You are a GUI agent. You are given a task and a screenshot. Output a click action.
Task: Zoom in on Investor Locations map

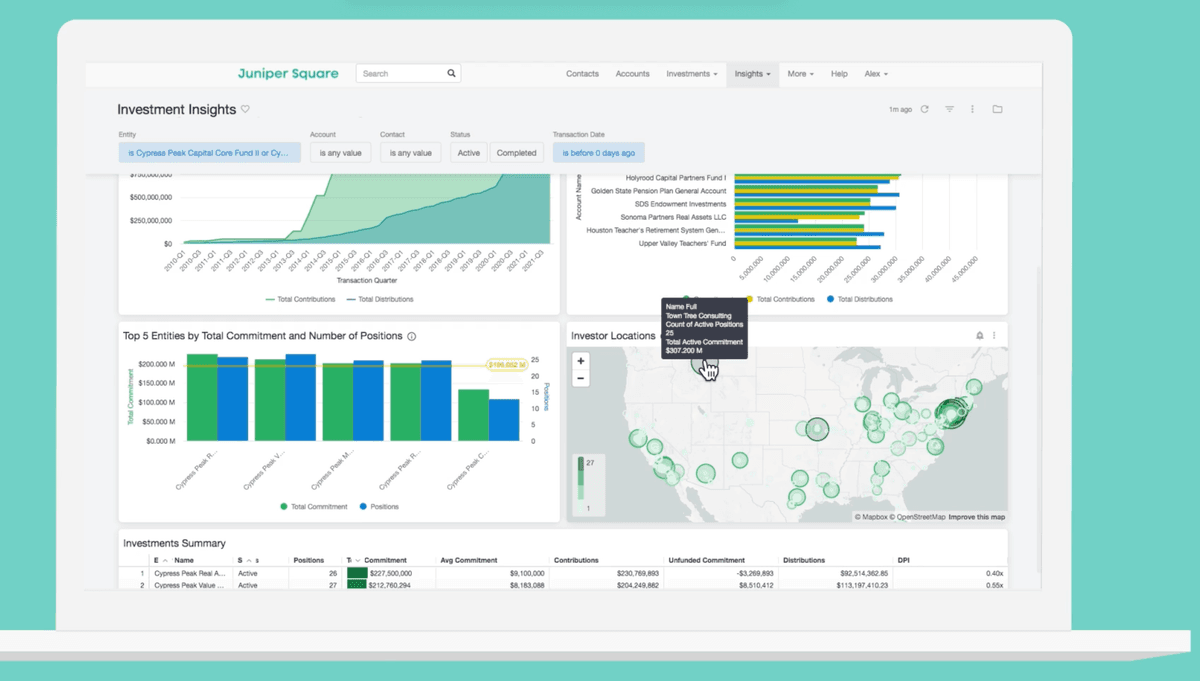pyautogui.click(x=581, y=361)
